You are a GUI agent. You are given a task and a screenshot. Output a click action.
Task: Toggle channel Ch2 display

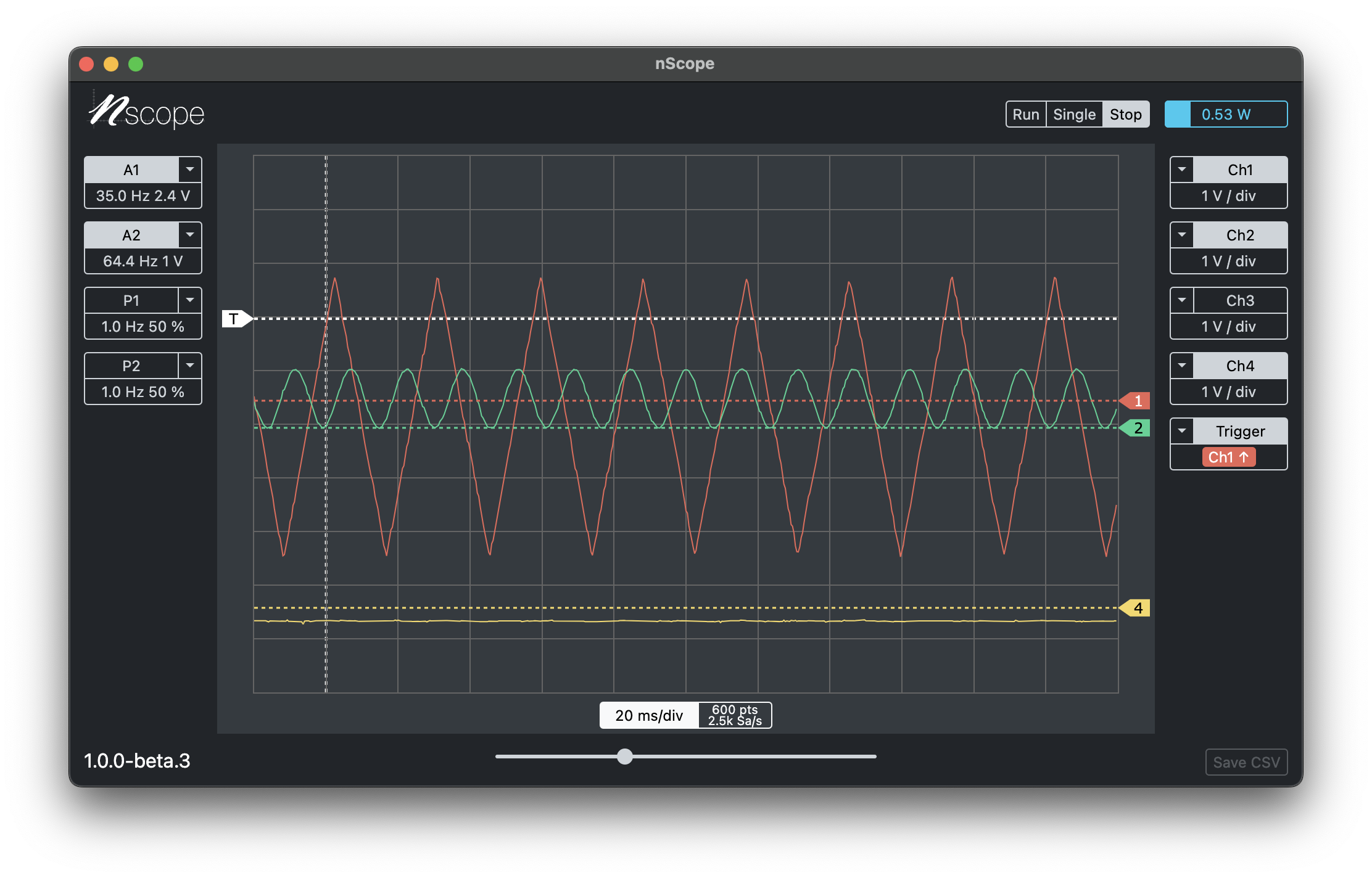pos(1240,235)
